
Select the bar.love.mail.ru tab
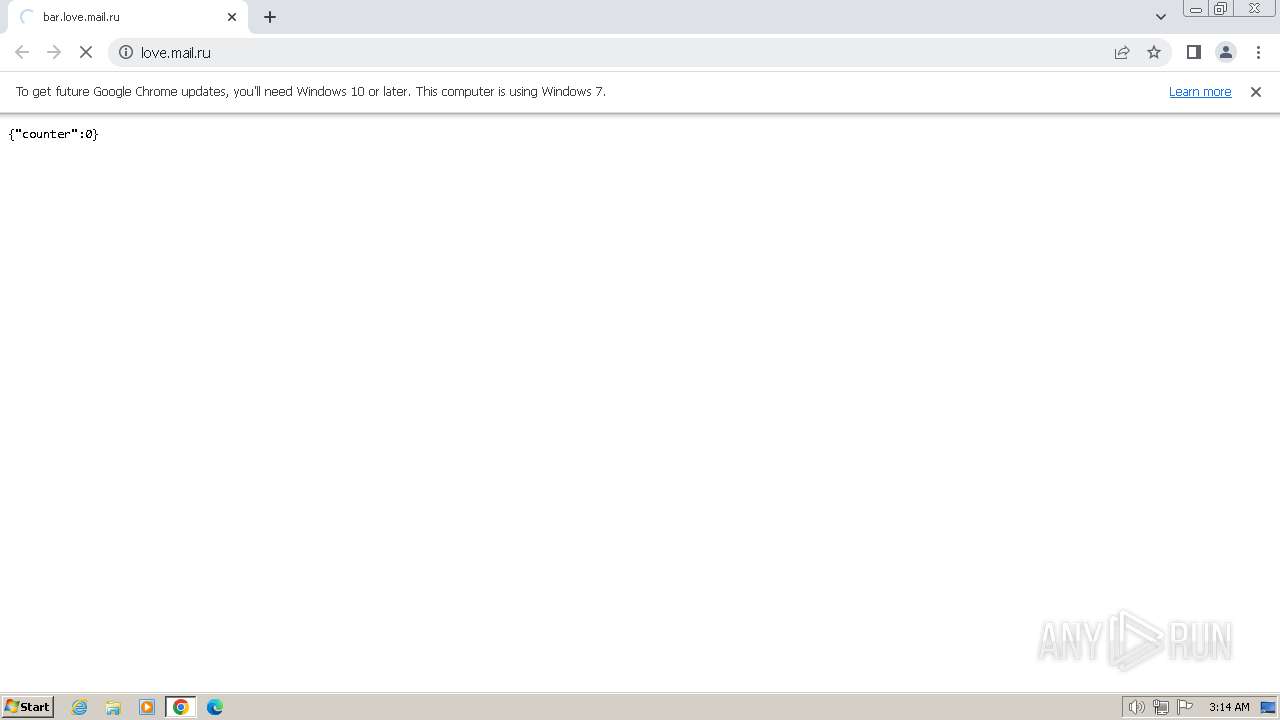(128, 17)
